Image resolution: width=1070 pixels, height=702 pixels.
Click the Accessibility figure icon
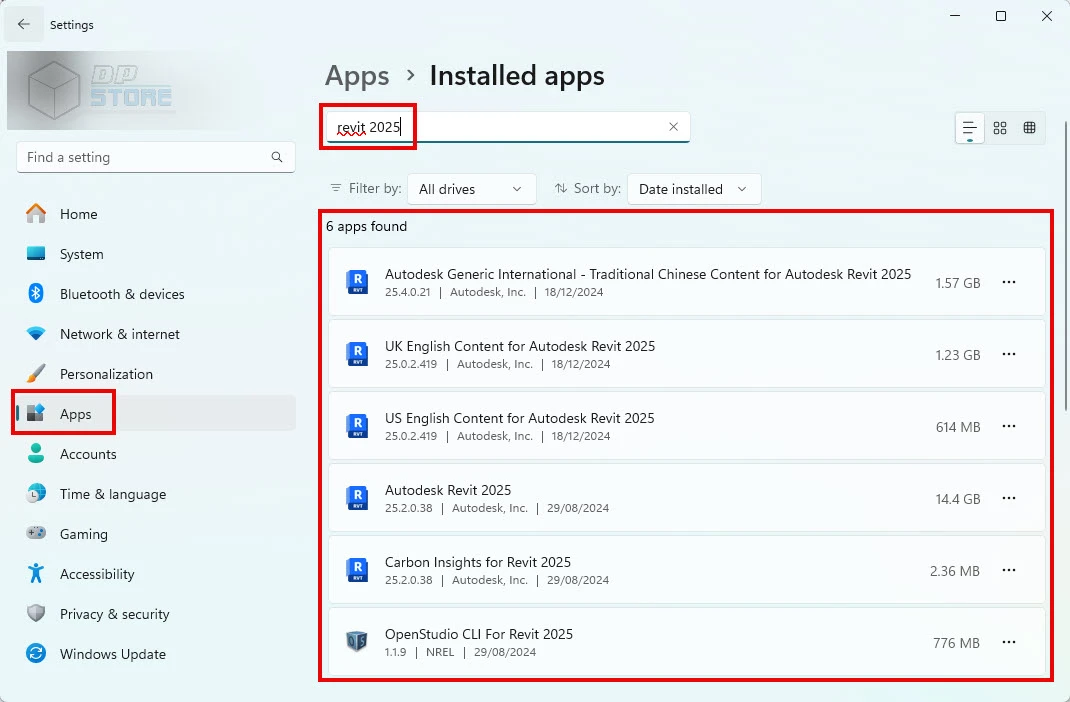35,573
